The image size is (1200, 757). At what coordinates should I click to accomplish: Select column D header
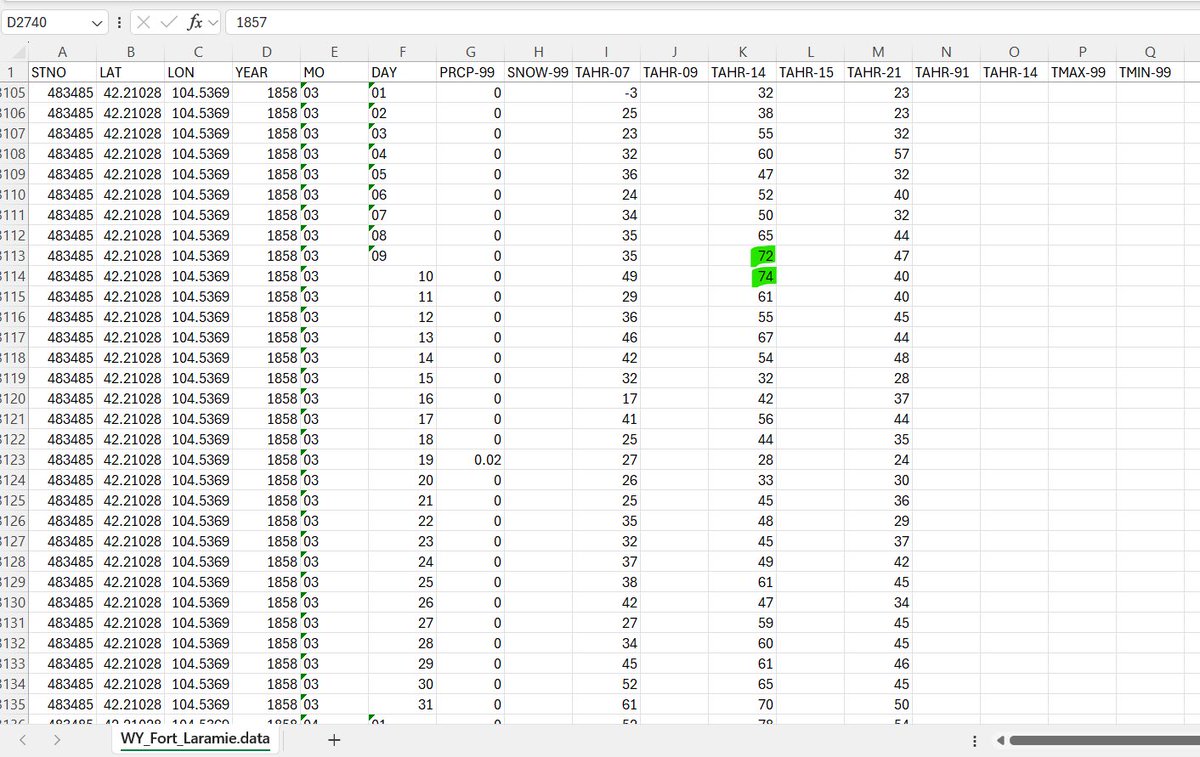266,52
